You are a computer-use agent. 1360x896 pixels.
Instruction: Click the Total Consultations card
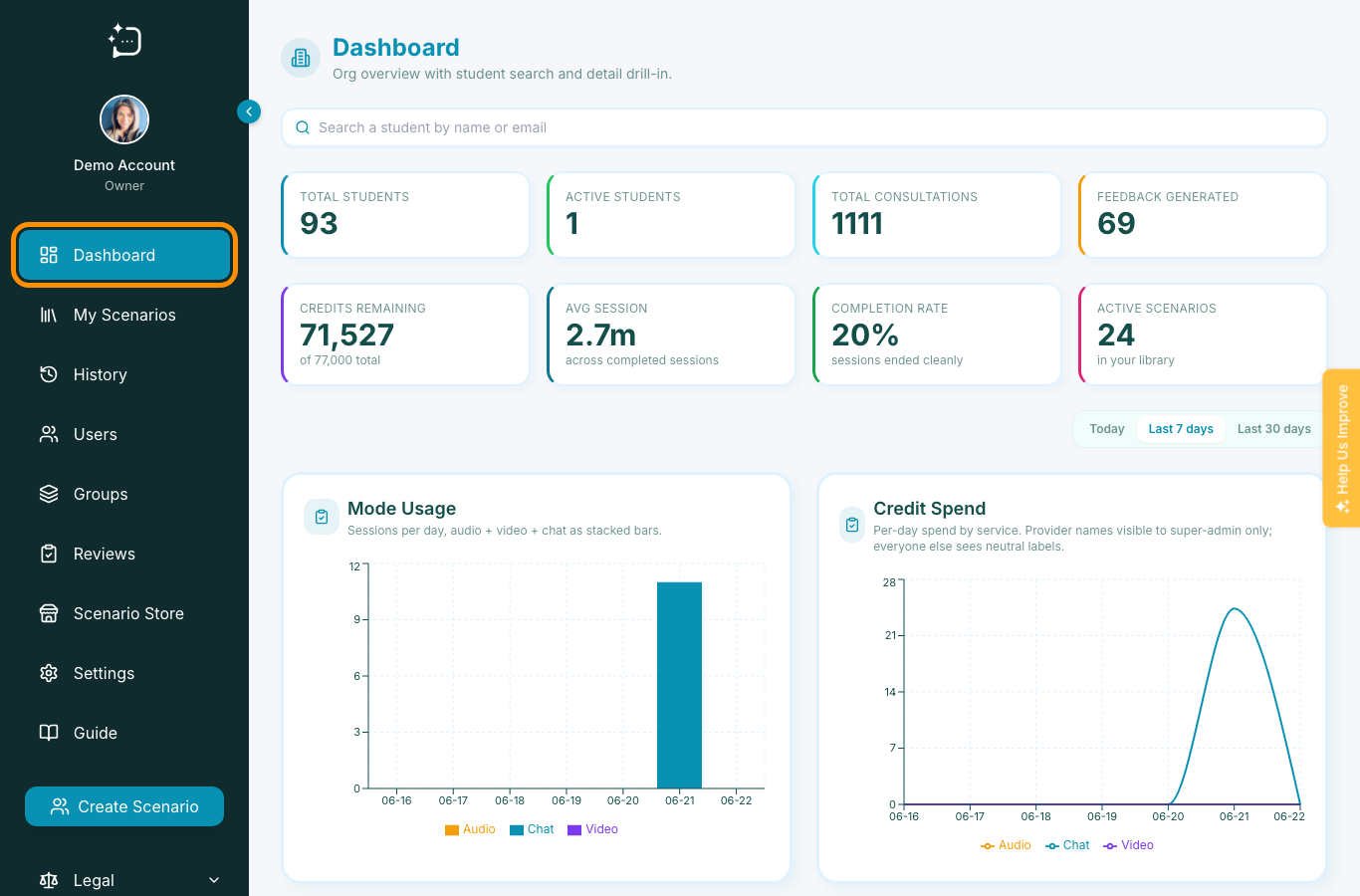pyautogui.click(x=937, y=215)
